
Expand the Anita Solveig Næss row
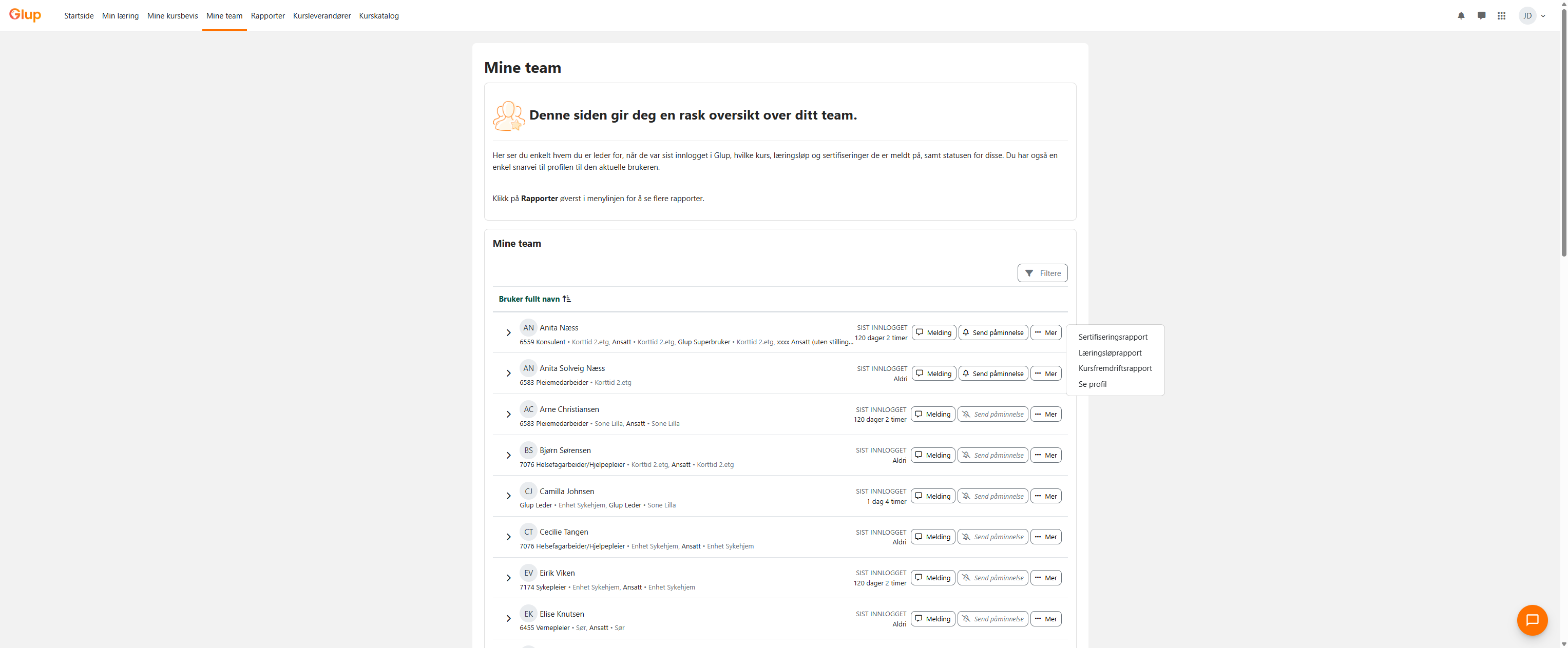(508, 374)
